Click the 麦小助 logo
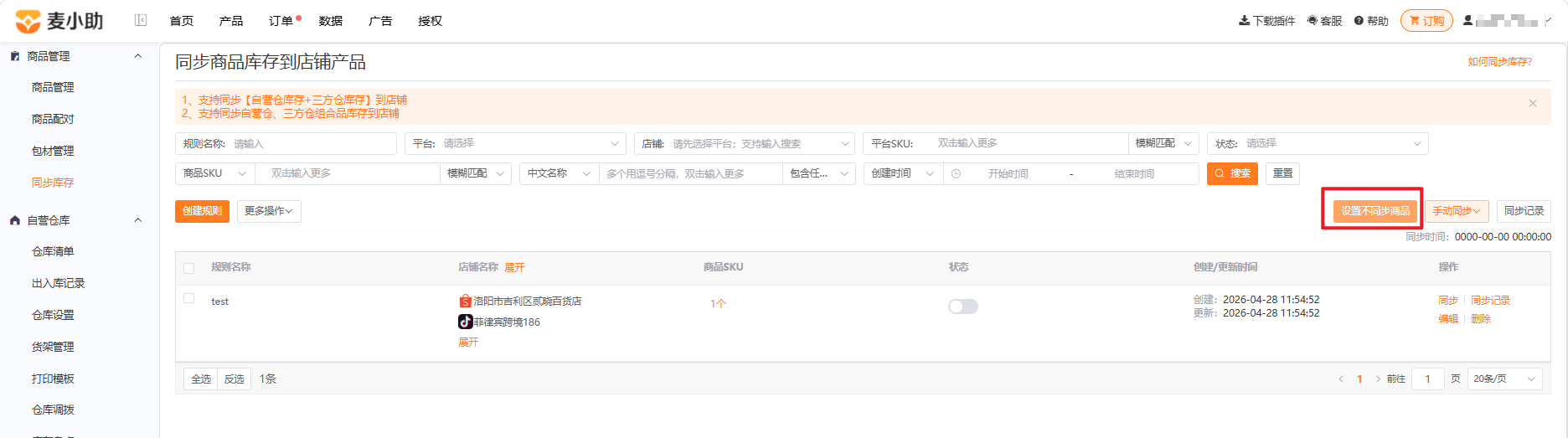 (x=59, y=21)
